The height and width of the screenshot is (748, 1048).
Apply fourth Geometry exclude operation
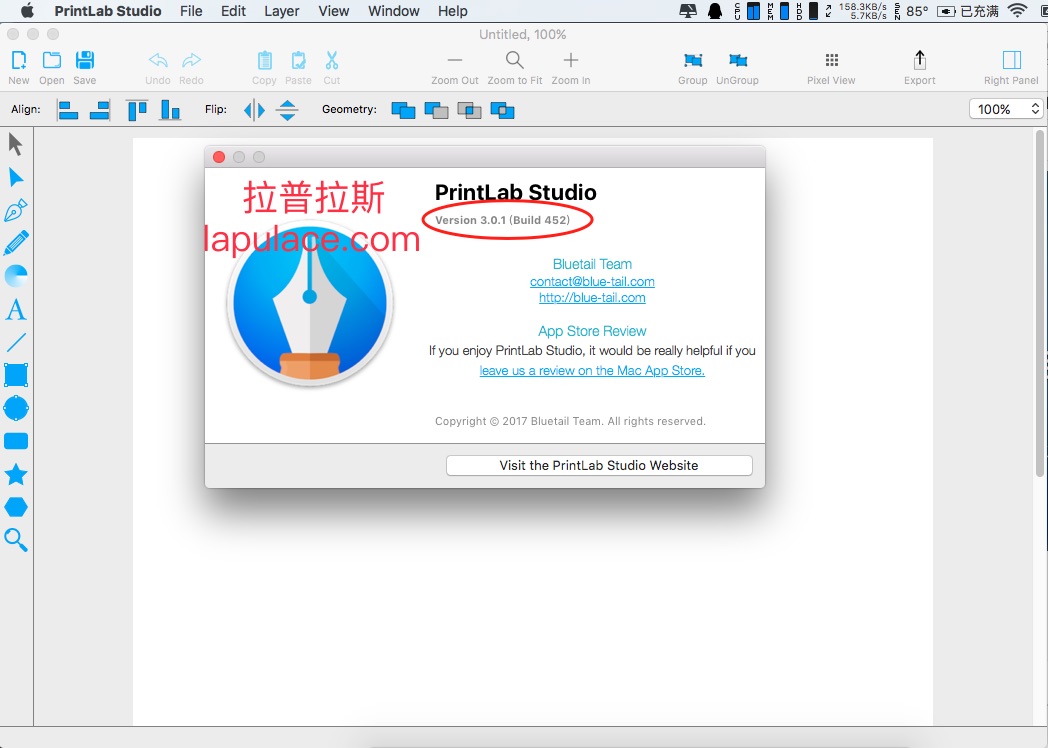[x=503, y=110]
